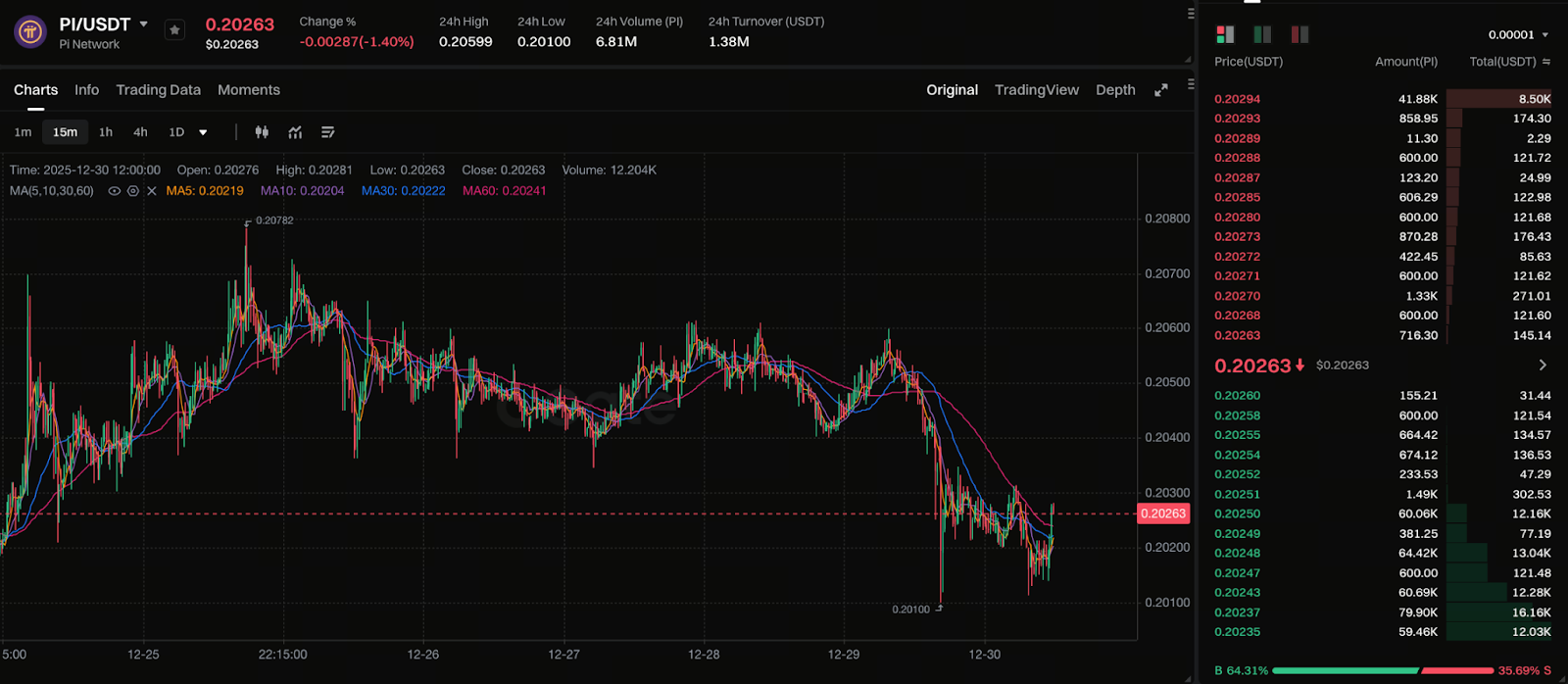The height and width of the screenshot is (684, 1568).
Task: Click the current price 0.20263 in order book
Action: (x=1252, y=366)
